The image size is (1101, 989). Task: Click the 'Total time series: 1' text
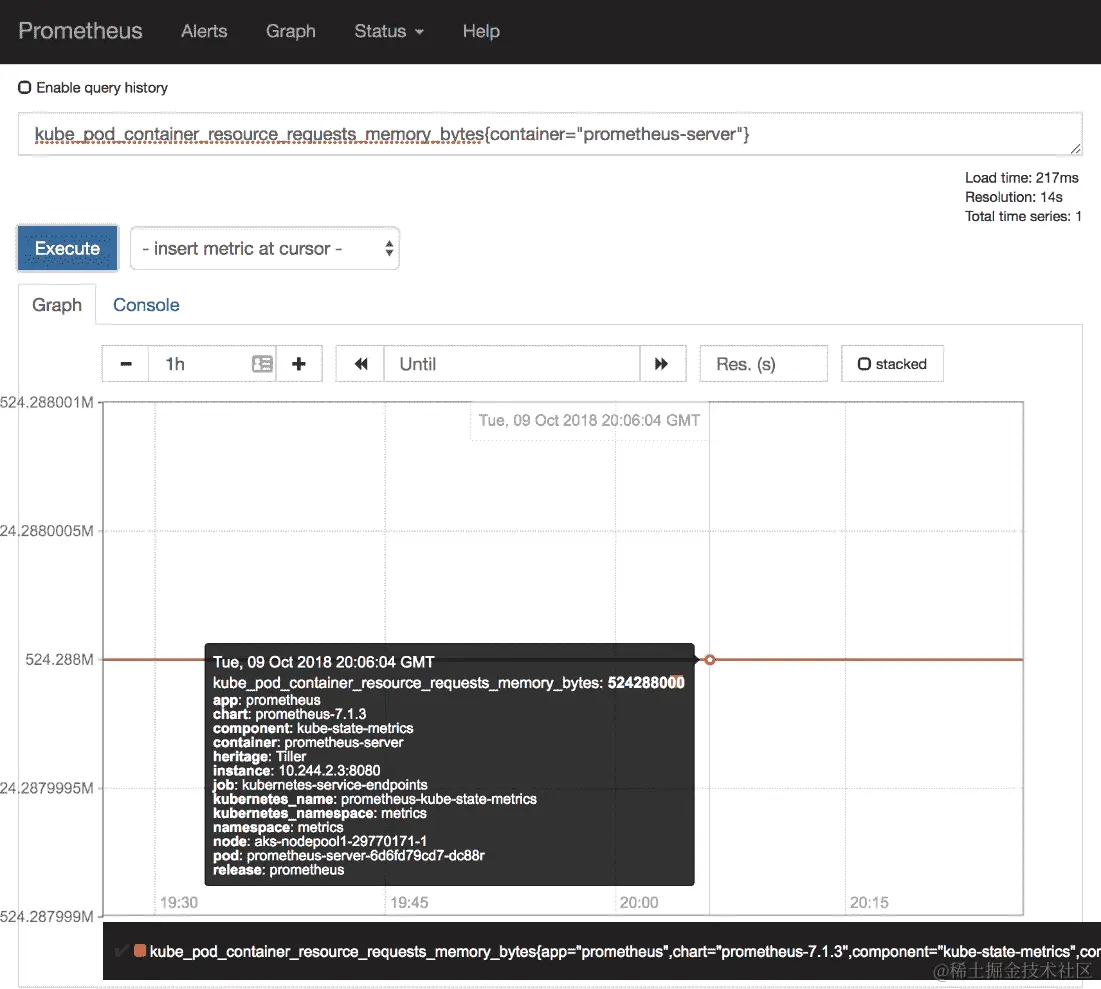[x=1023, y=216]
